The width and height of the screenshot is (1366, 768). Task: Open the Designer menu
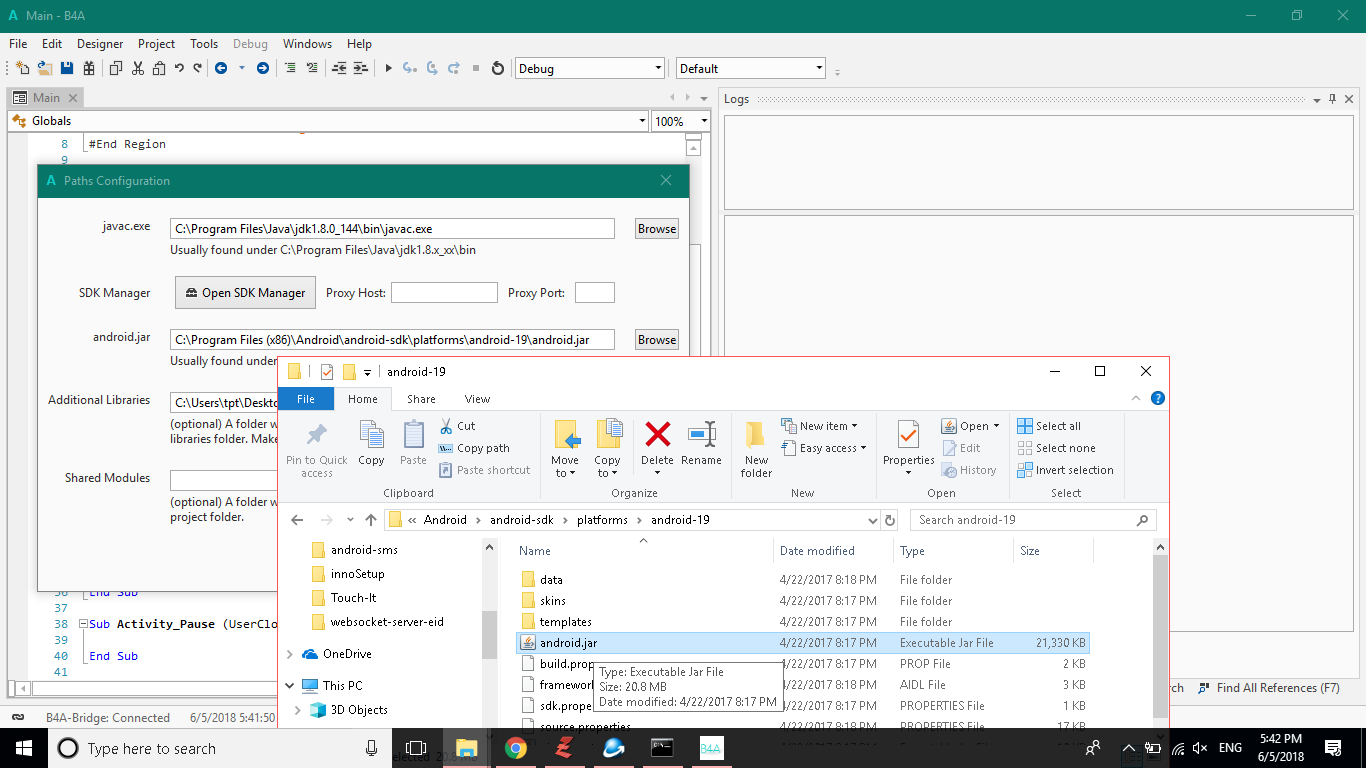[100, 44]
